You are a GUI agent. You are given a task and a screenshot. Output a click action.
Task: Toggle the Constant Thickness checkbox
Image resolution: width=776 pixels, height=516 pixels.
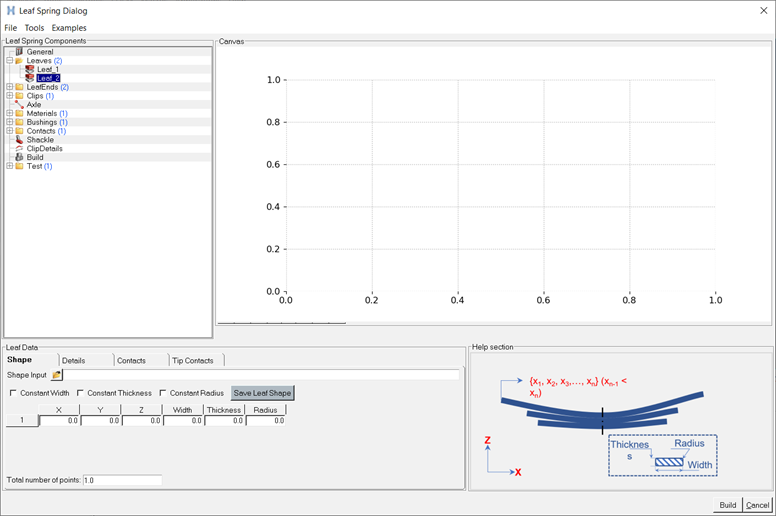point(80,393)
